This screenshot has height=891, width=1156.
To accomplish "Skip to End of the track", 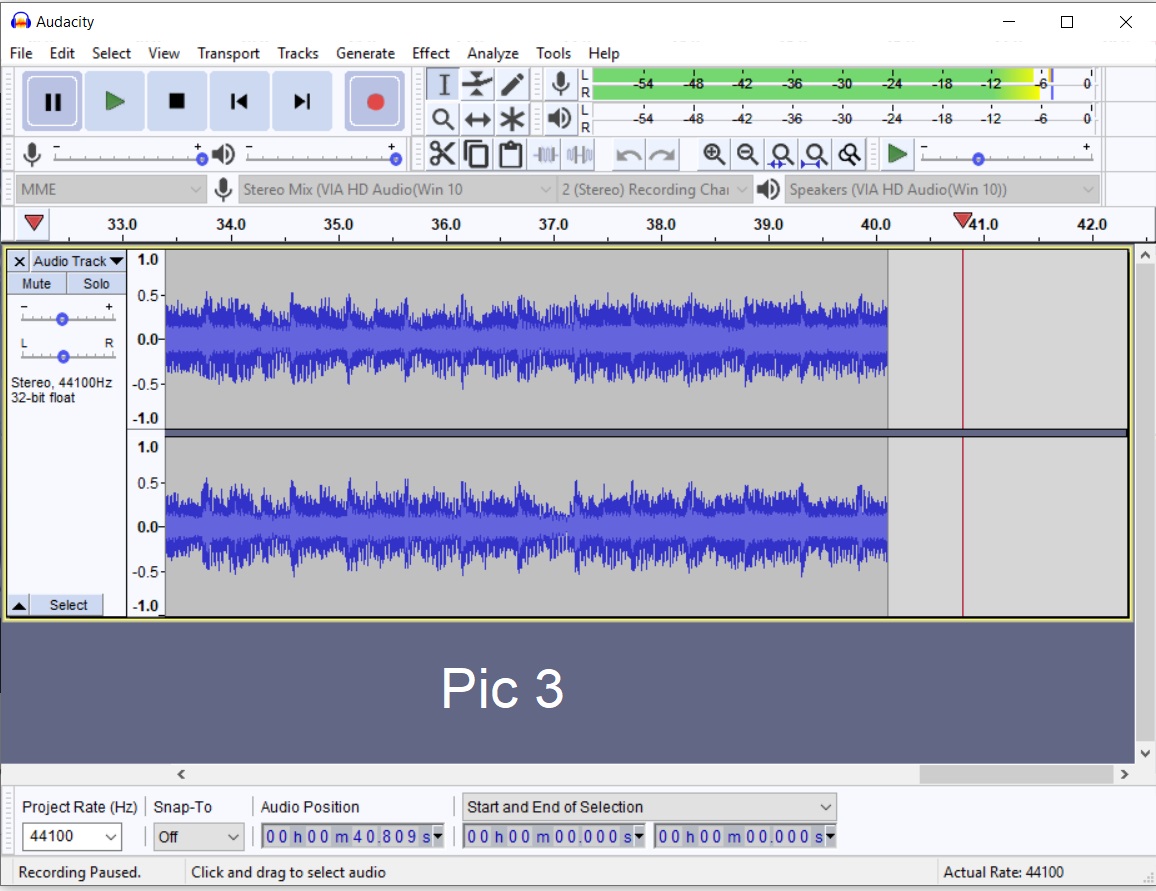I will tap(302, 101).
